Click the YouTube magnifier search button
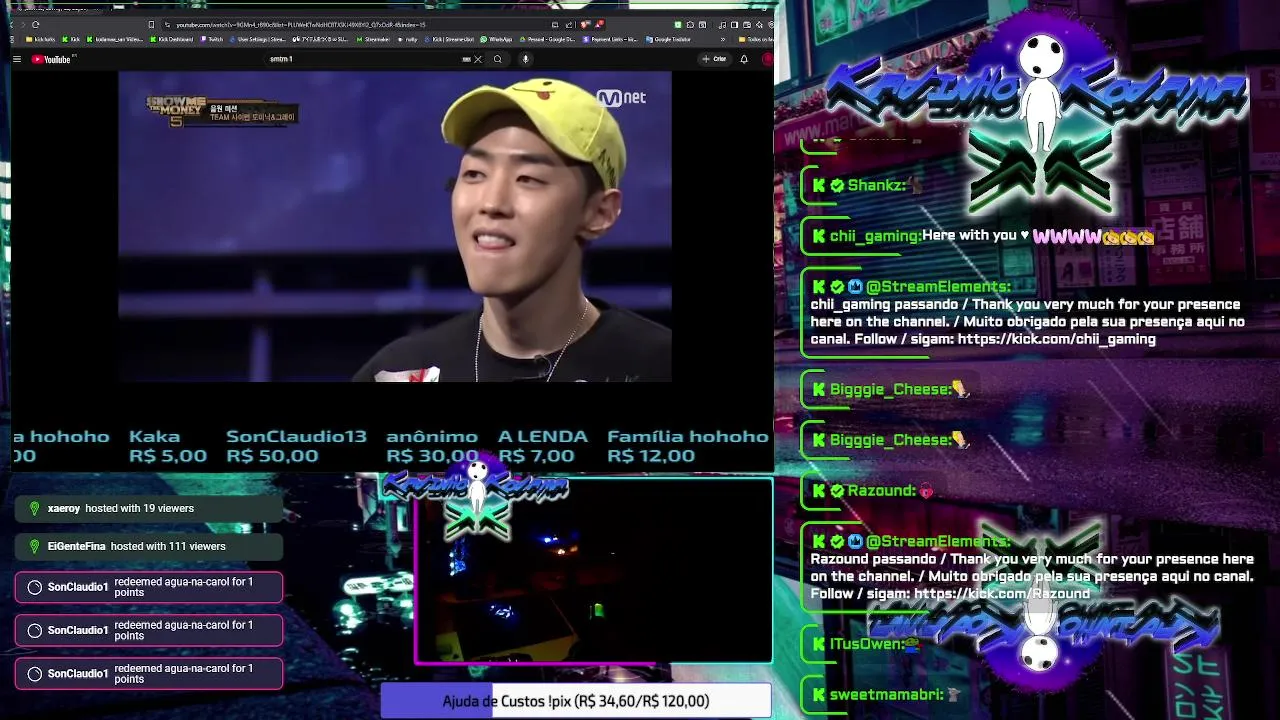The image size is (1280, 720). [497, 59]
